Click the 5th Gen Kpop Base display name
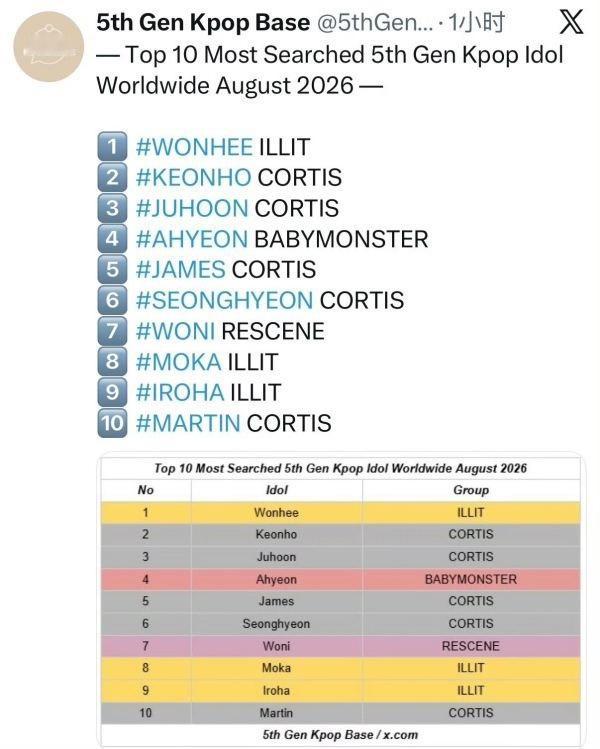600x749 pixels. pos(203,22)
